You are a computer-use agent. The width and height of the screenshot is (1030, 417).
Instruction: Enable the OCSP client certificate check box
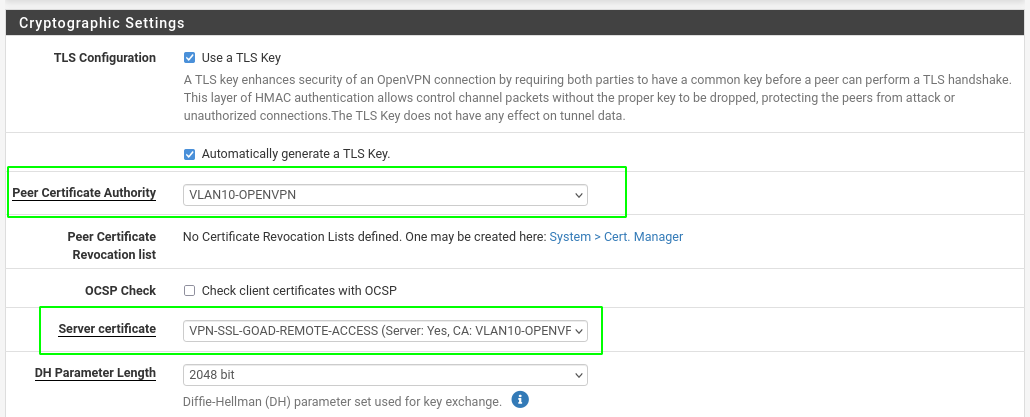[x=189, y=290]
